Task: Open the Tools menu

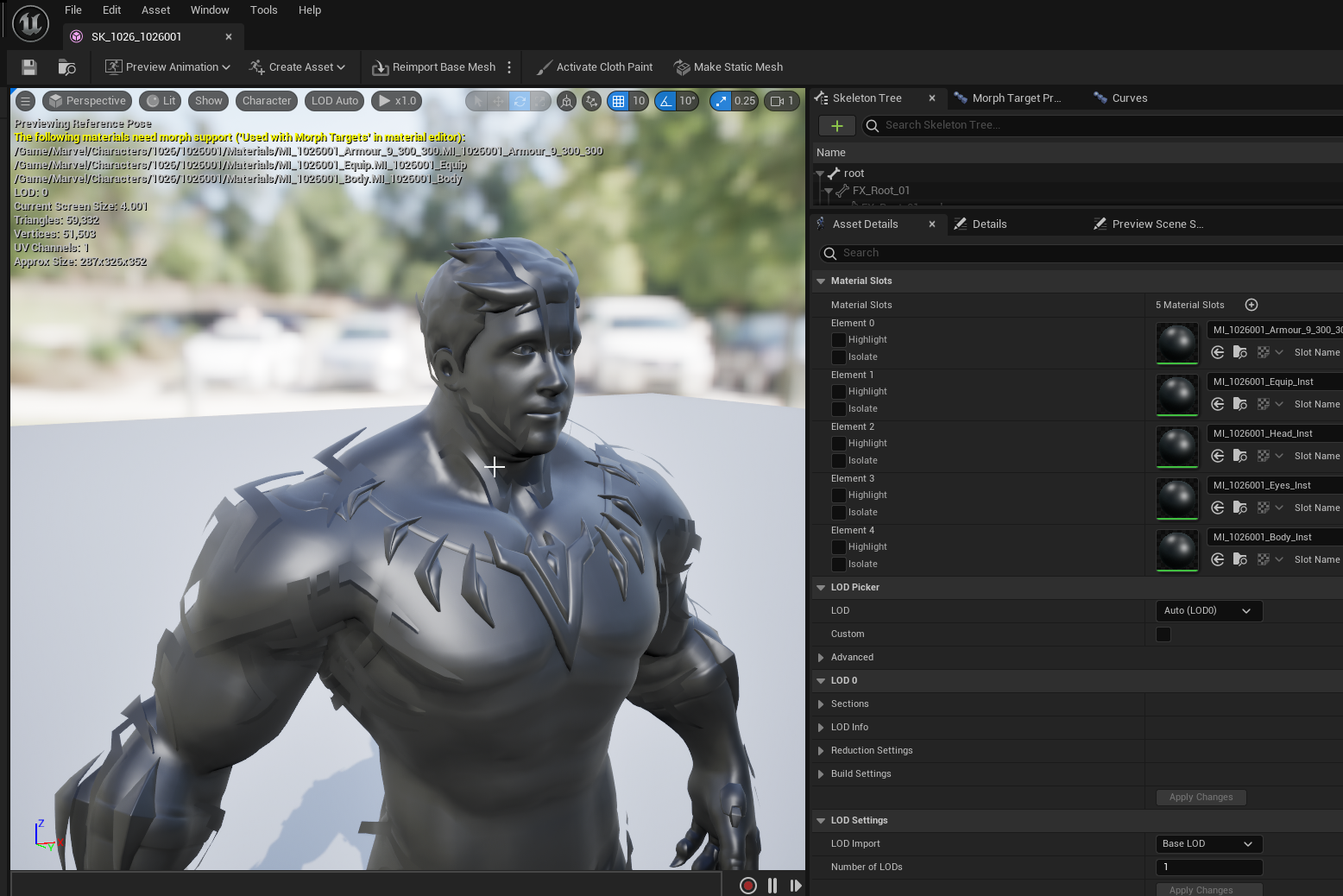Action: coord(264,10)
